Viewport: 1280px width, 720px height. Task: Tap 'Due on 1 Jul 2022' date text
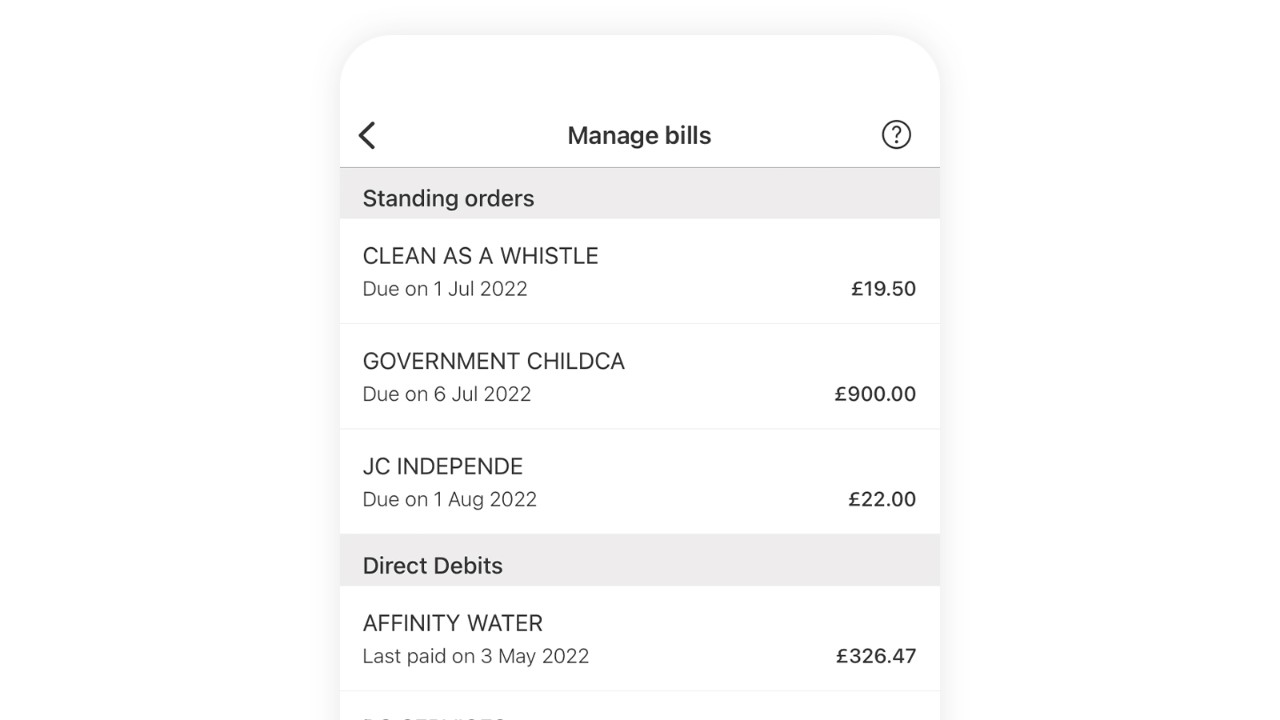click(445, 289)
